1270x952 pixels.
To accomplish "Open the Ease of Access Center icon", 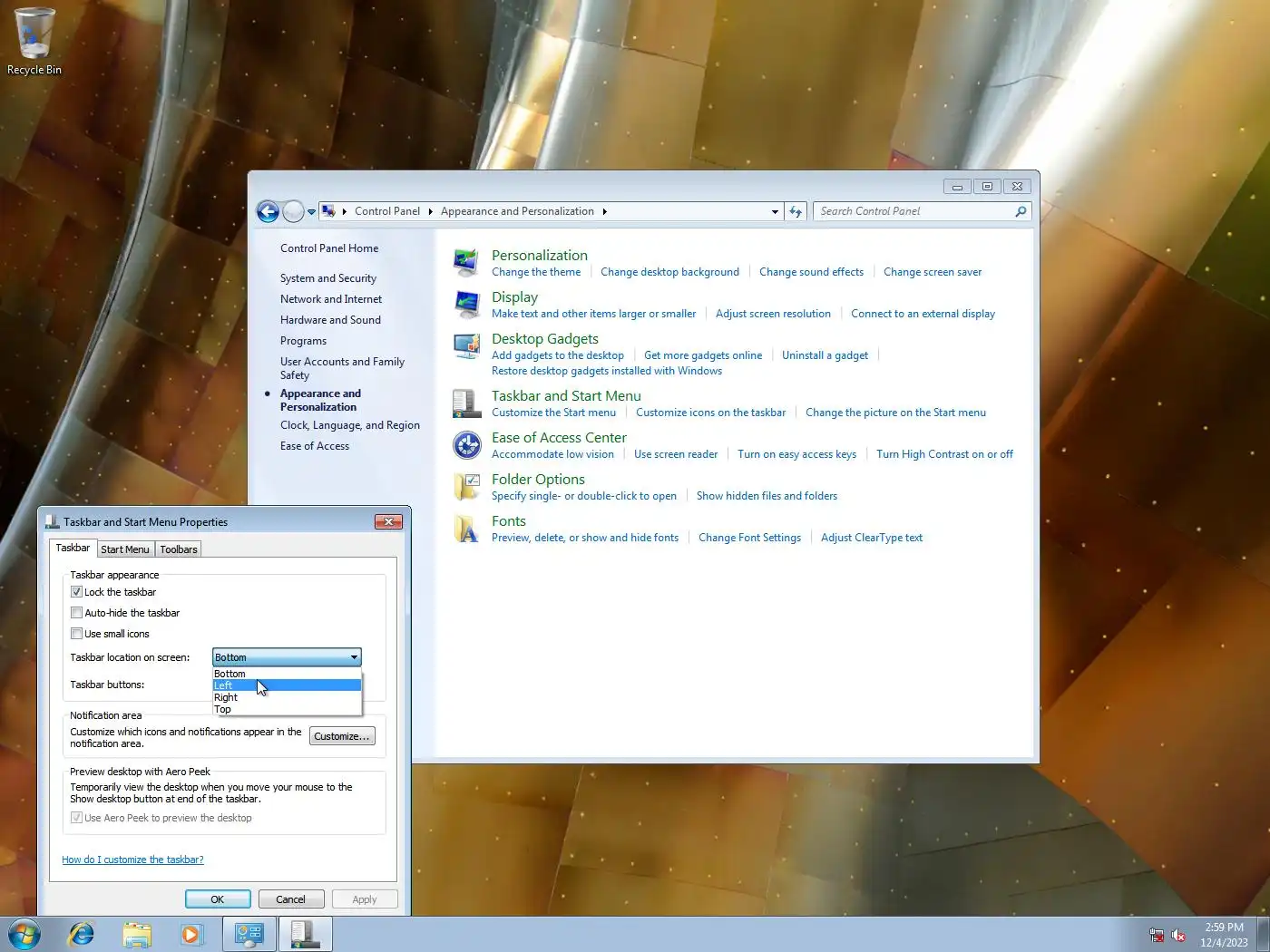I will point(466,445).
